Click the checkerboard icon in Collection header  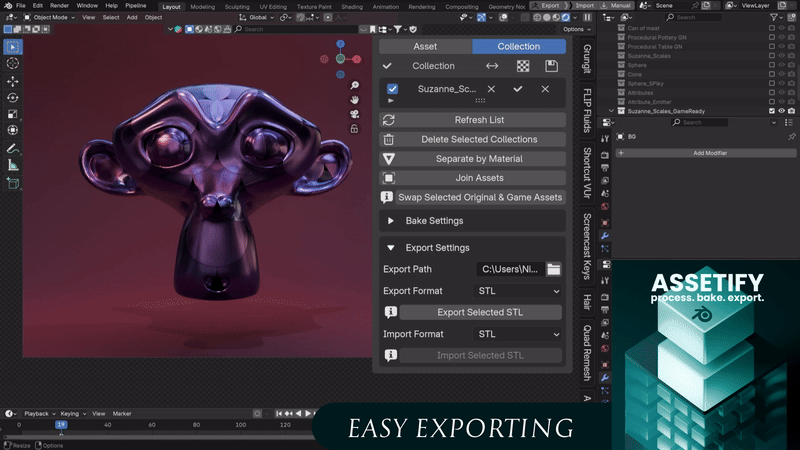523,66
